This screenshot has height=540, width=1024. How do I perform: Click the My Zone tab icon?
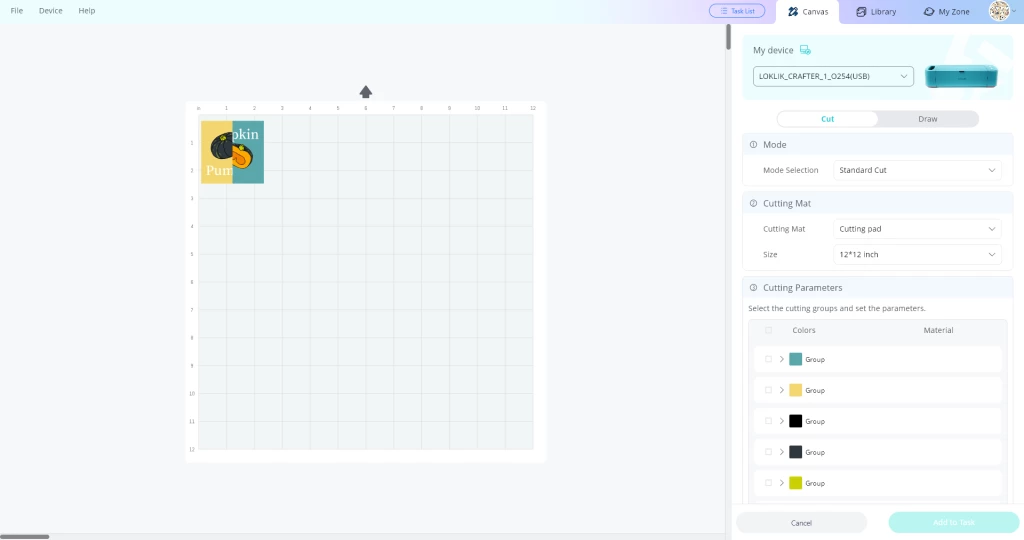tap(929, 12)
